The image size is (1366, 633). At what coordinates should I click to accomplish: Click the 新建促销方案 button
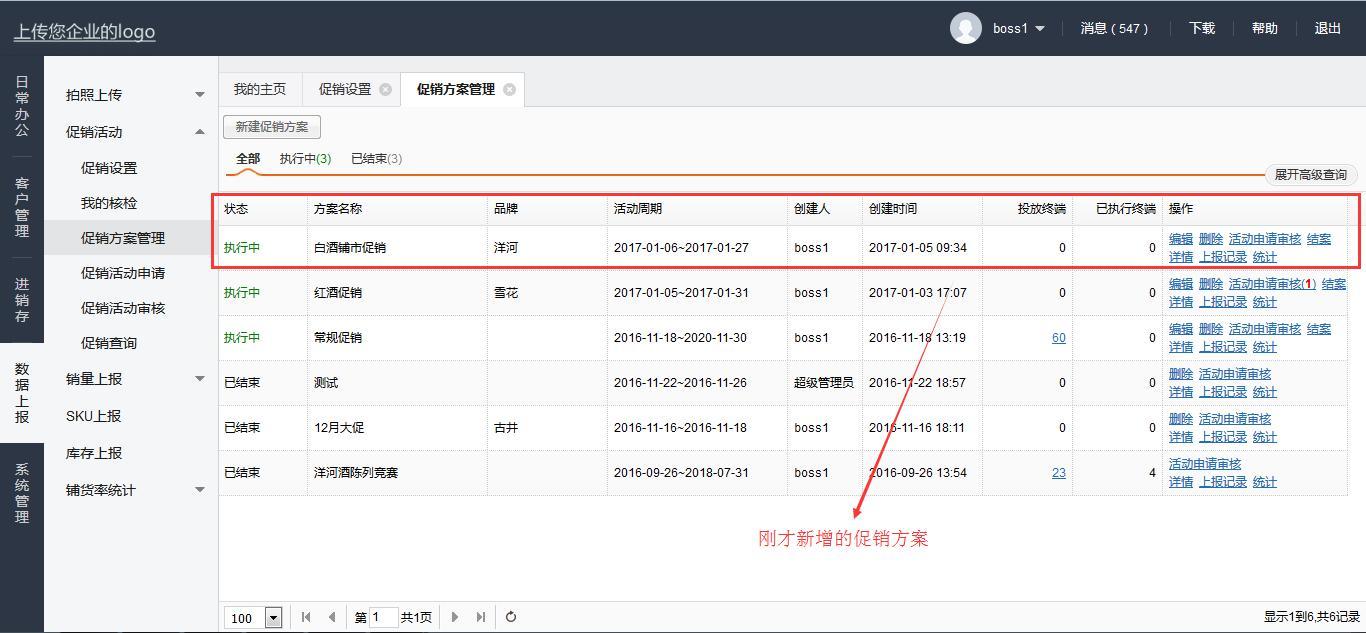[x=272, y=127]
